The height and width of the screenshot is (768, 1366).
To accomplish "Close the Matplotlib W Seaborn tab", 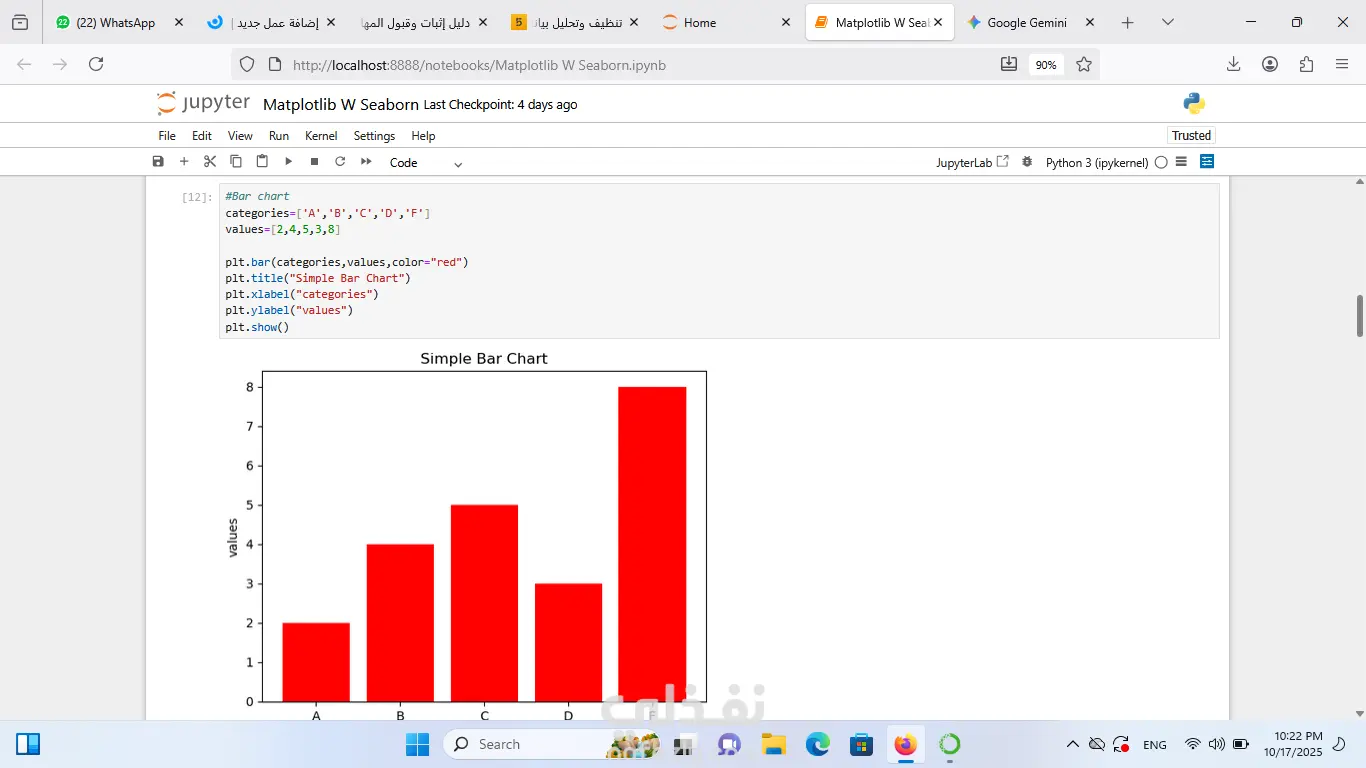I will click(938, 22).
